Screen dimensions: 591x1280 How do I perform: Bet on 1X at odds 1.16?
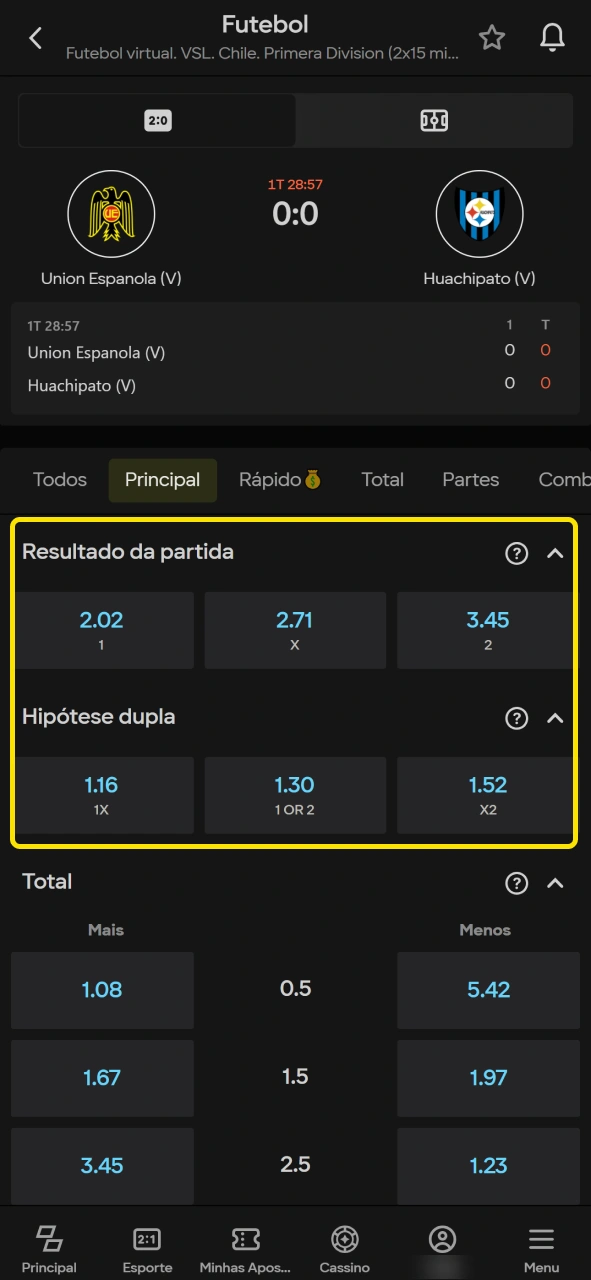(102, 795)
